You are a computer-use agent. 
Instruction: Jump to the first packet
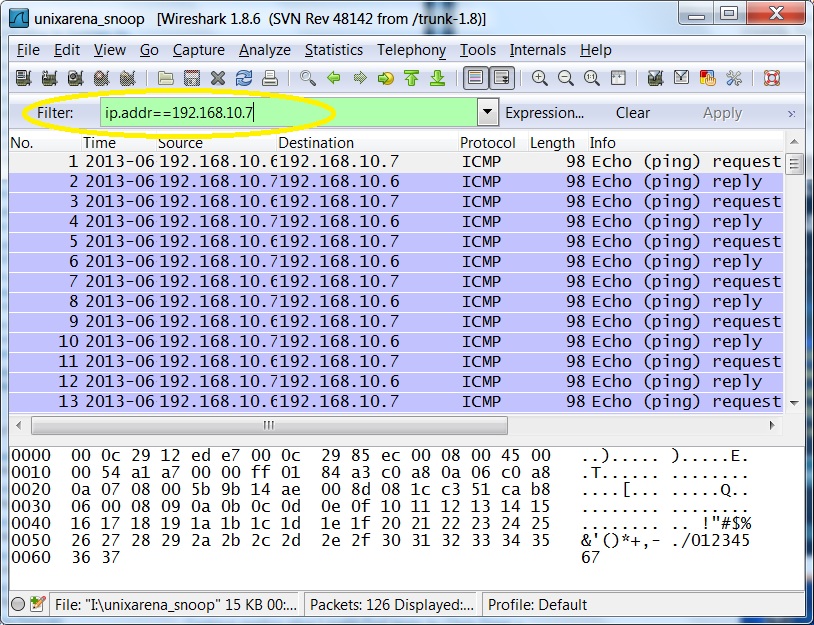coord(412,78)
